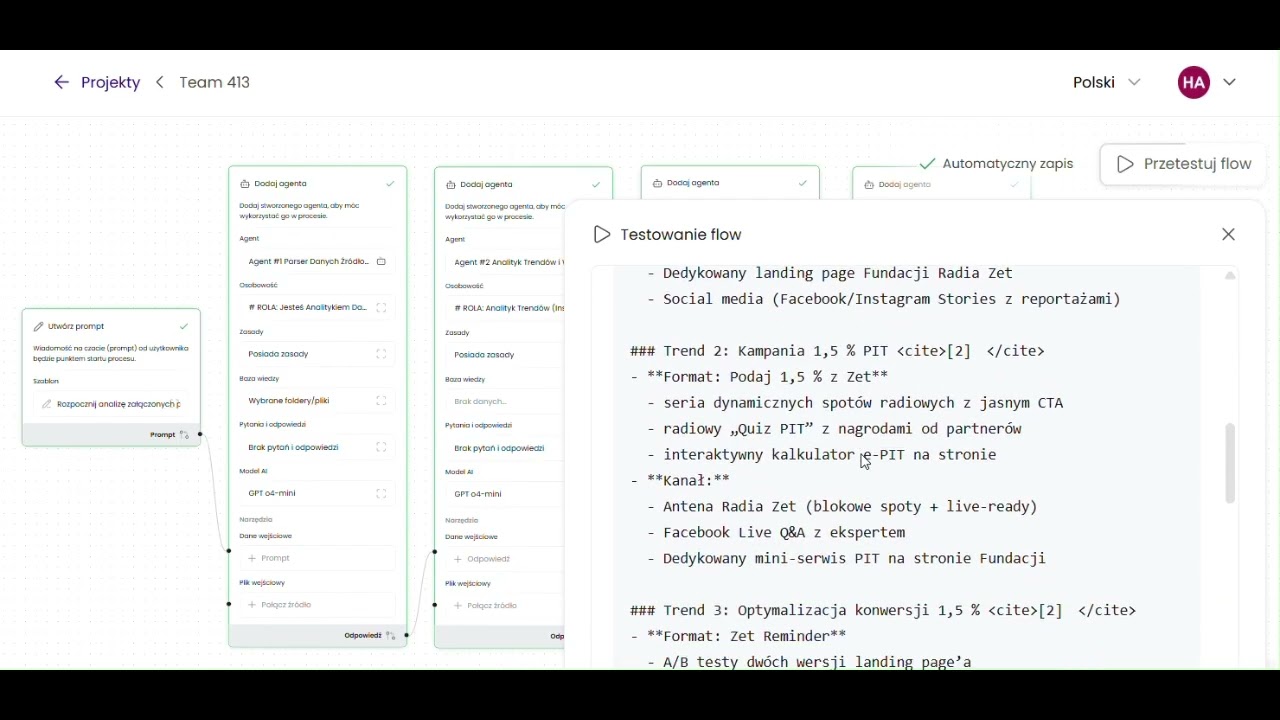Click second agent's + Połącz źródło button
Screen dimensions: 1280x720
[x=504, y=606]
